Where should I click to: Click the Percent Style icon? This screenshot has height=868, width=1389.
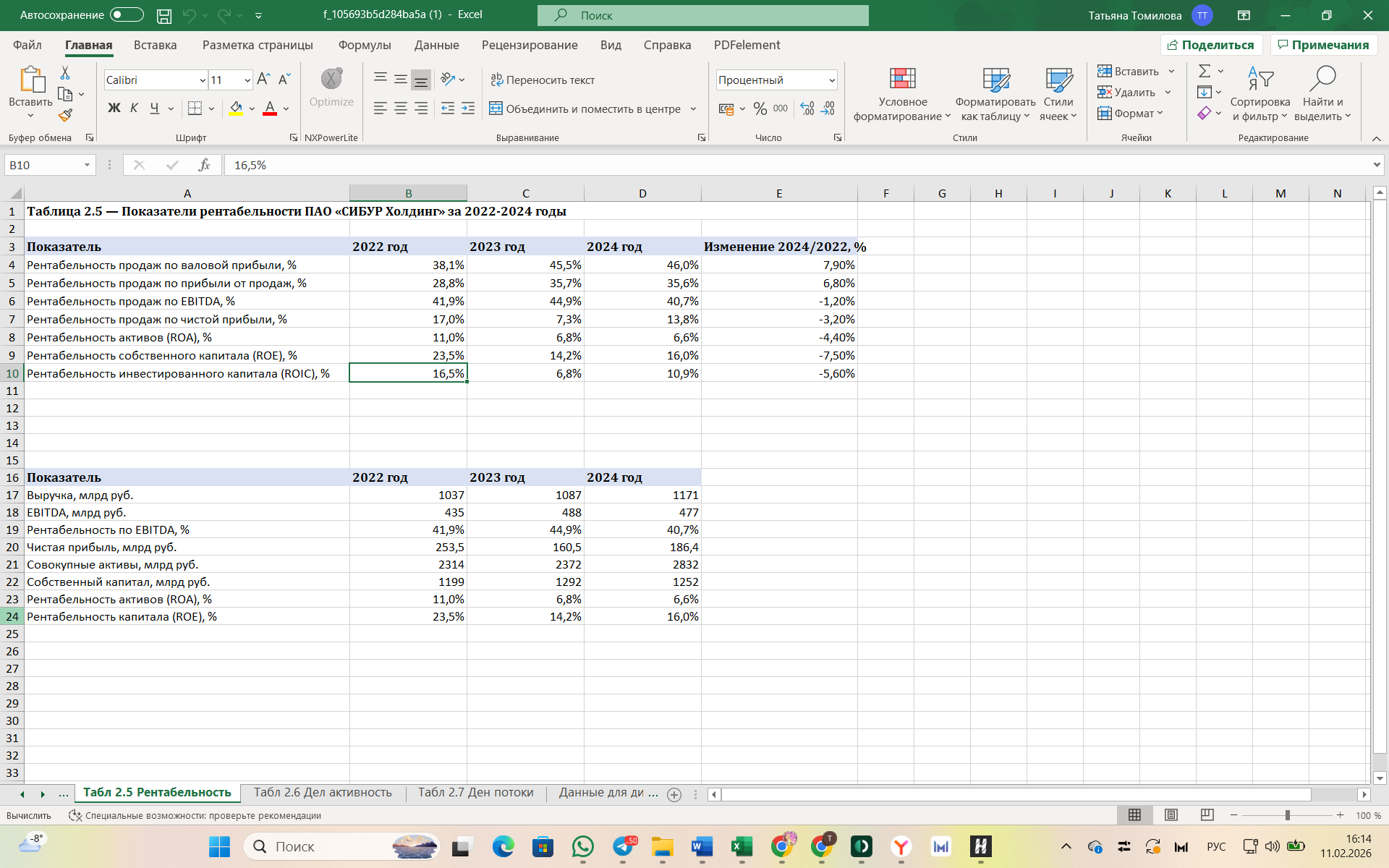click(760, 109)
